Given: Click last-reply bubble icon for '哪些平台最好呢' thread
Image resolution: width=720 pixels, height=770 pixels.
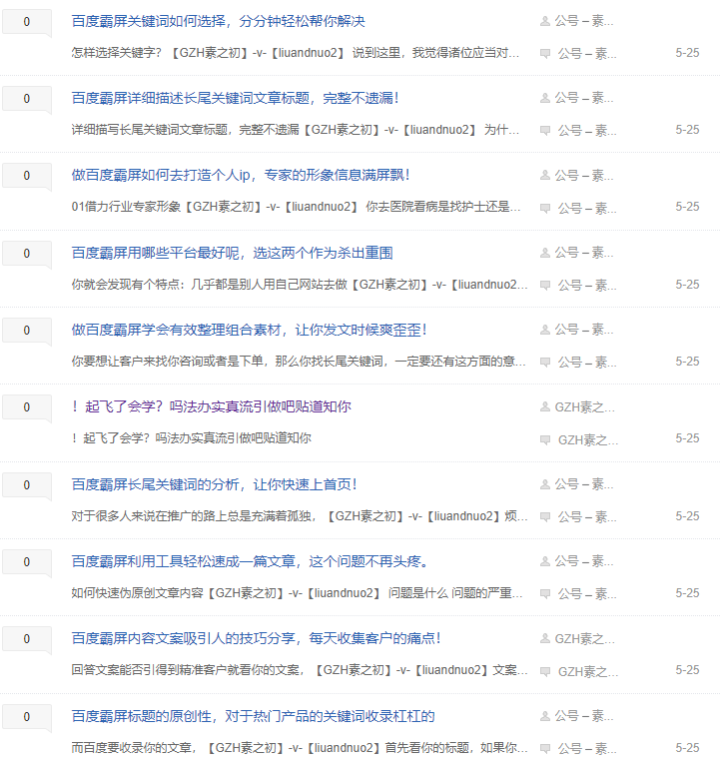Looking at the screenshot, I should coord(545,285).
